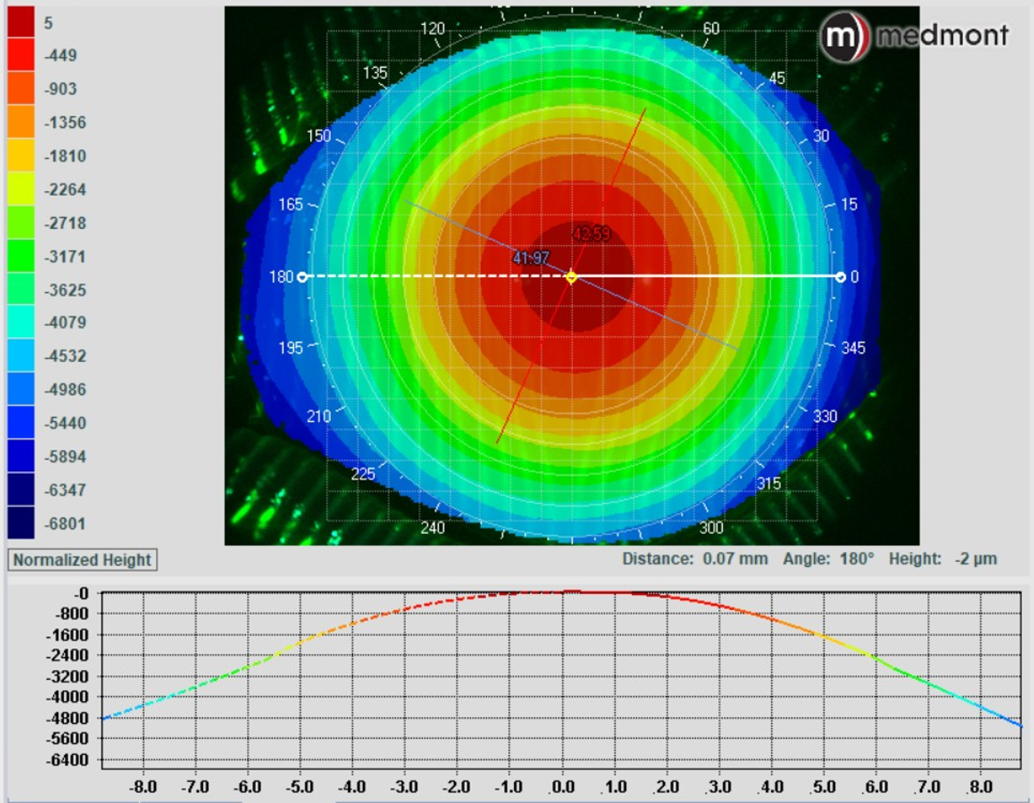Click the 315 degree angle marker
The image size is (1034, 803).
pyautogui.click(x=768, y=484)
